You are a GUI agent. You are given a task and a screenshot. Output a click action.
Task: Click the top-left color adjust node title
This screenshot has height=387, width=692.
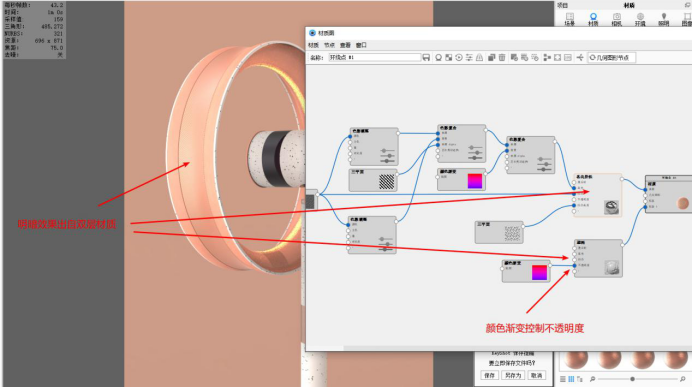tap(361, 131)
